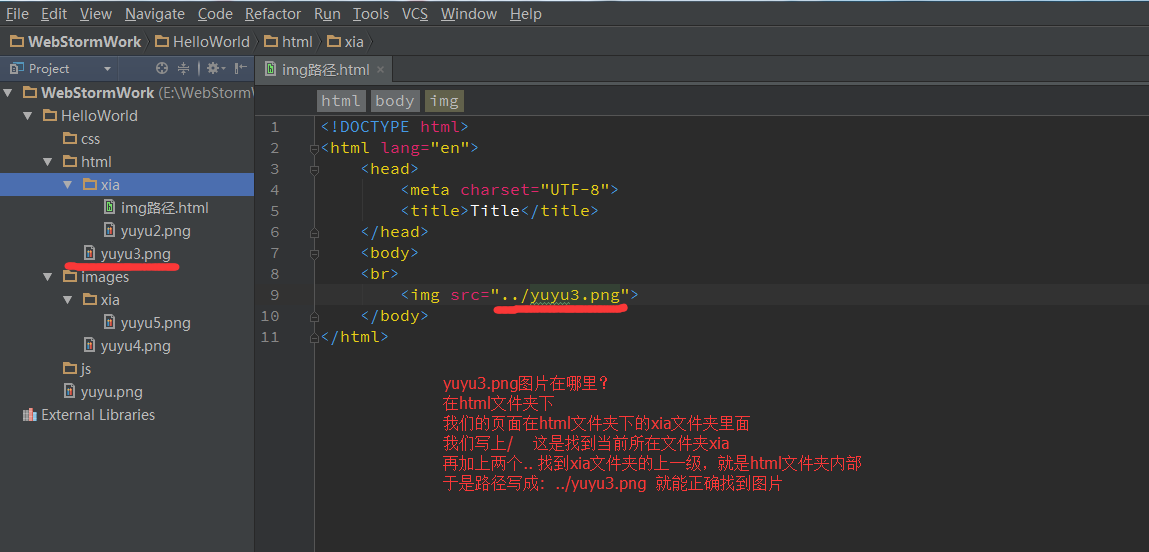The height and width of the screenshot is (552, 1149).
Task: Open the File menu
Action: coord(17,14)
